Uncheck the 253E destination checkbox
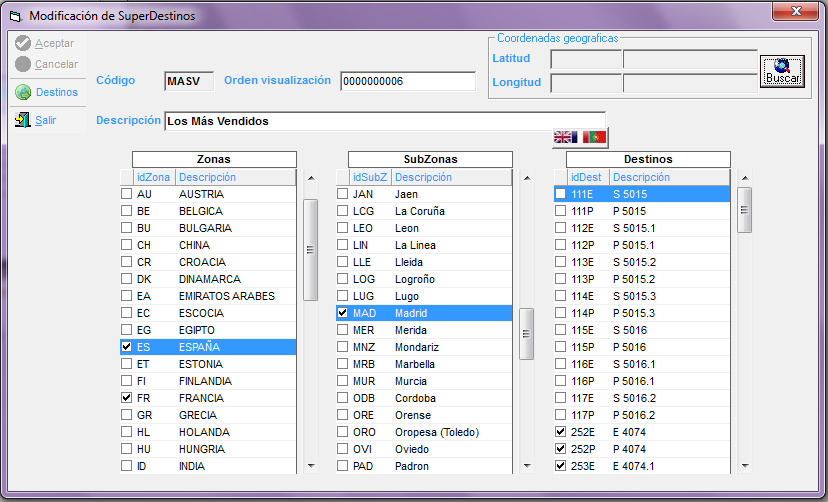 (x=560, y=466)
